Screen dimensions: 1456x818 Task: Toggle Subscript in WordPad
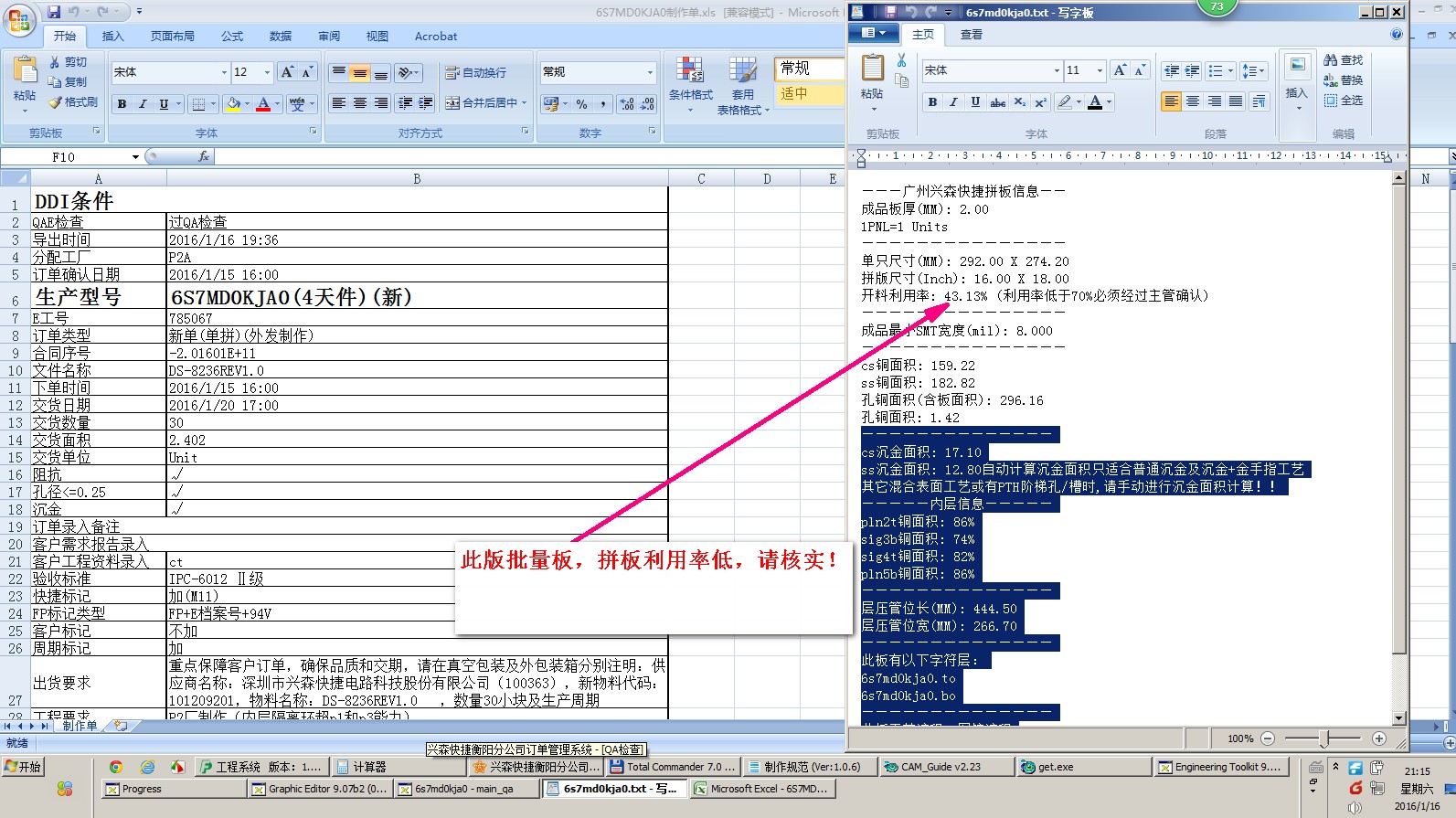1020,102
